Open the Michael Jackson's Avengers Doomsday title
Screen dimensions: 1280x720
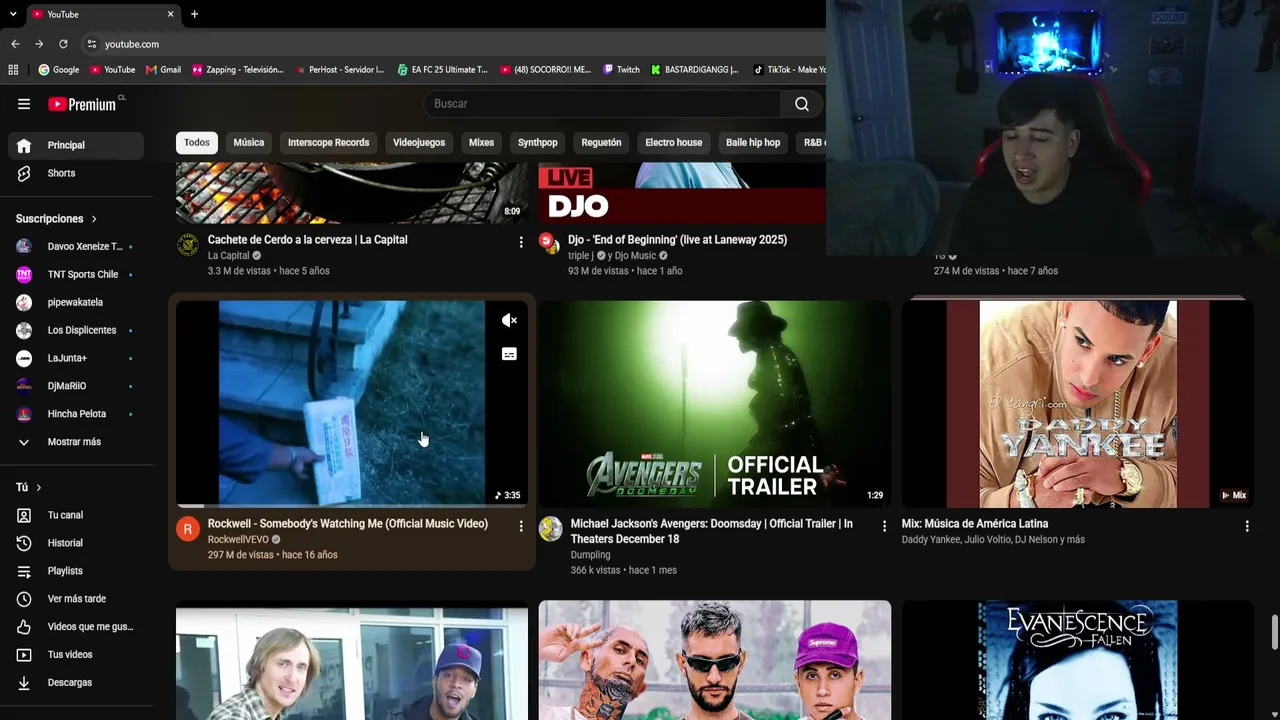[x=712, y=531]
